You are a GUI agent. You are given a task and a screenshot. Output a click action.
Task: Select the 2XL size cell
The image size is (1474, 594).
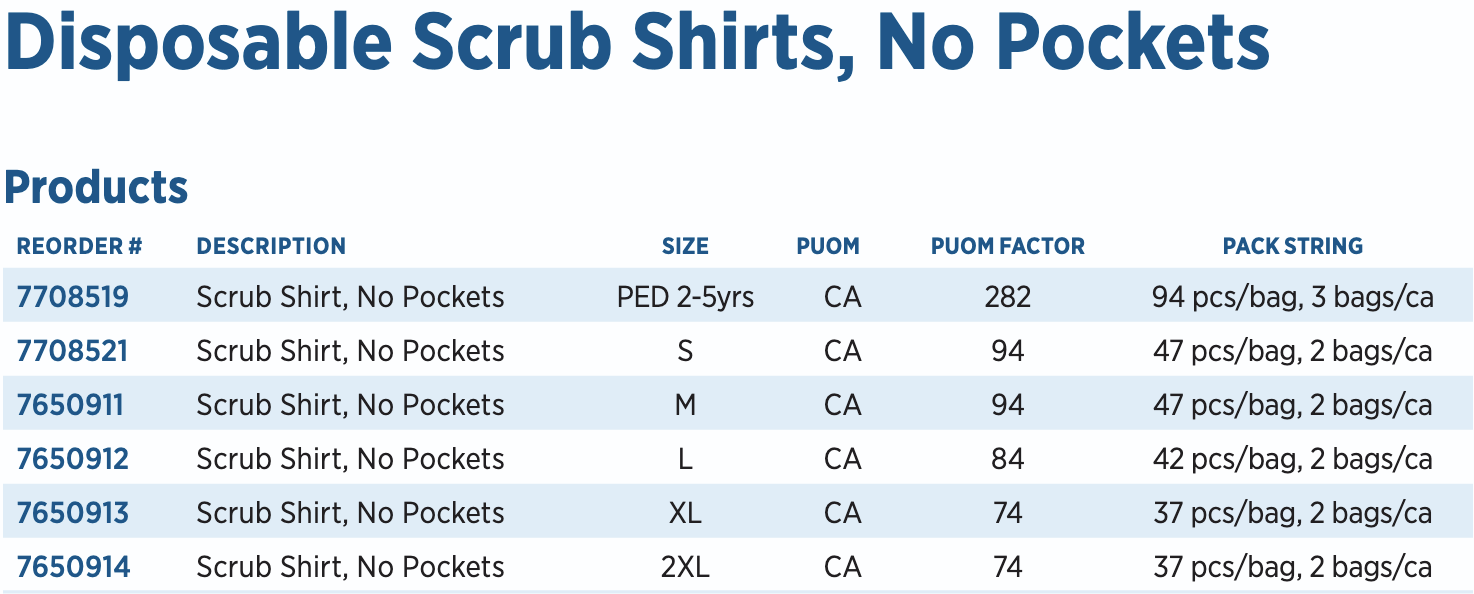(685, 567)
